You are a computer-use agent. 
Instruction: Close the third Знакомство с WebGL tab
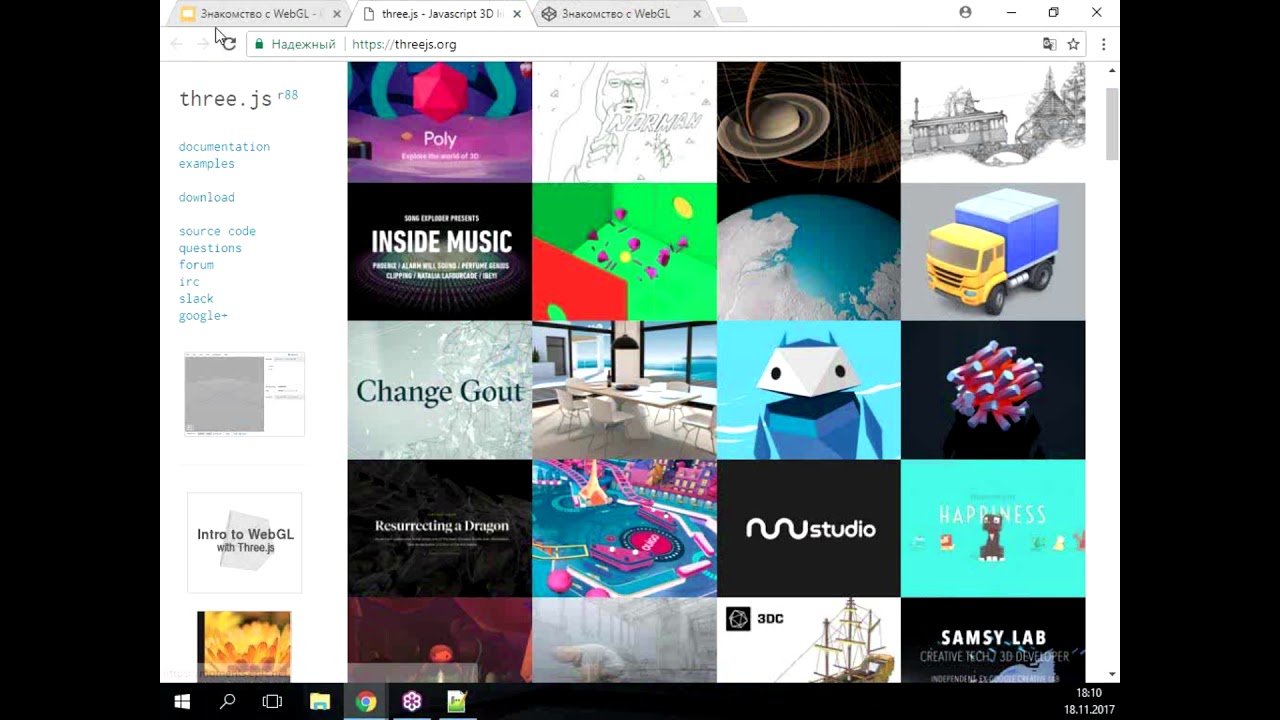click(697, 14)
